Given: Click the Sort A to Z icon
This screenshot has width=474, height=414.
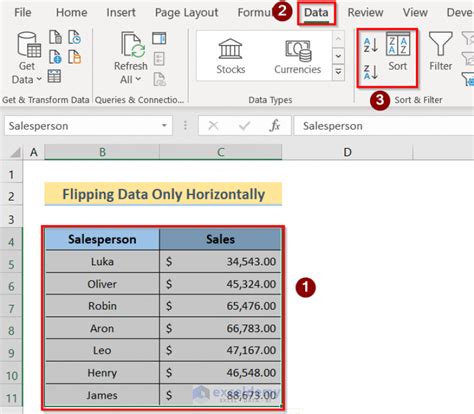Looking at the screenshot, I should pyautogui.click(x=371, y=45).
